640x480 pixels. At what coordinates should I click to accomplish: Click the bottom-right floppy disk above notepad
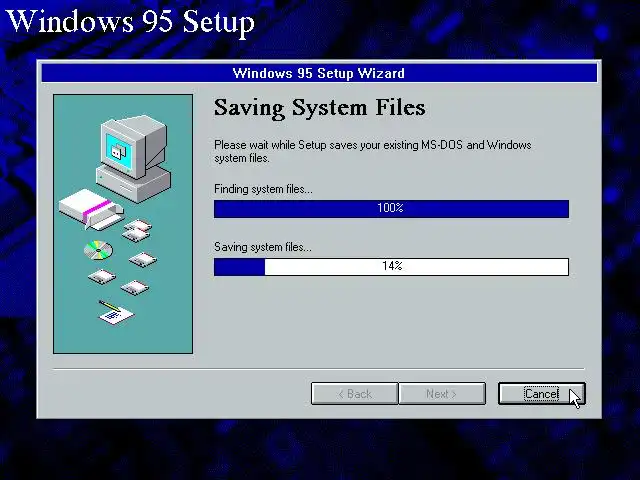pyautogui.click(x=135, y=287)
